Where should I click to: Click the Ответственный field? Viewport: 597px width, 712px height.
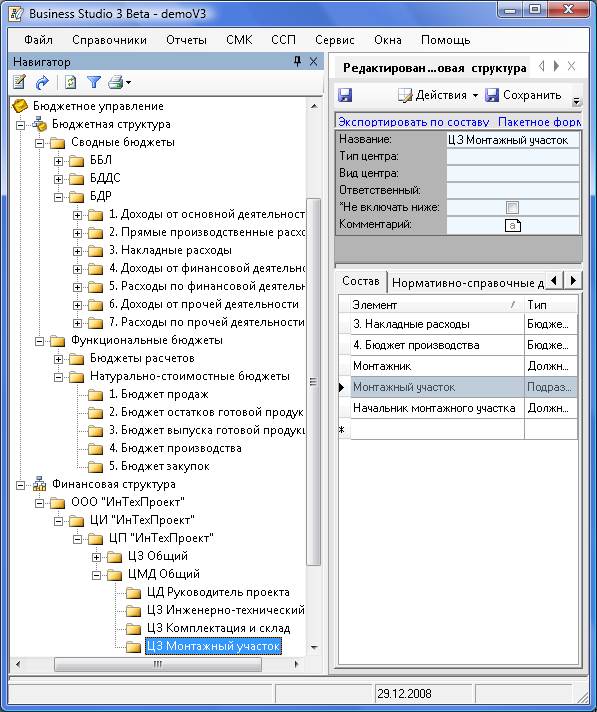tap(513, 190)
